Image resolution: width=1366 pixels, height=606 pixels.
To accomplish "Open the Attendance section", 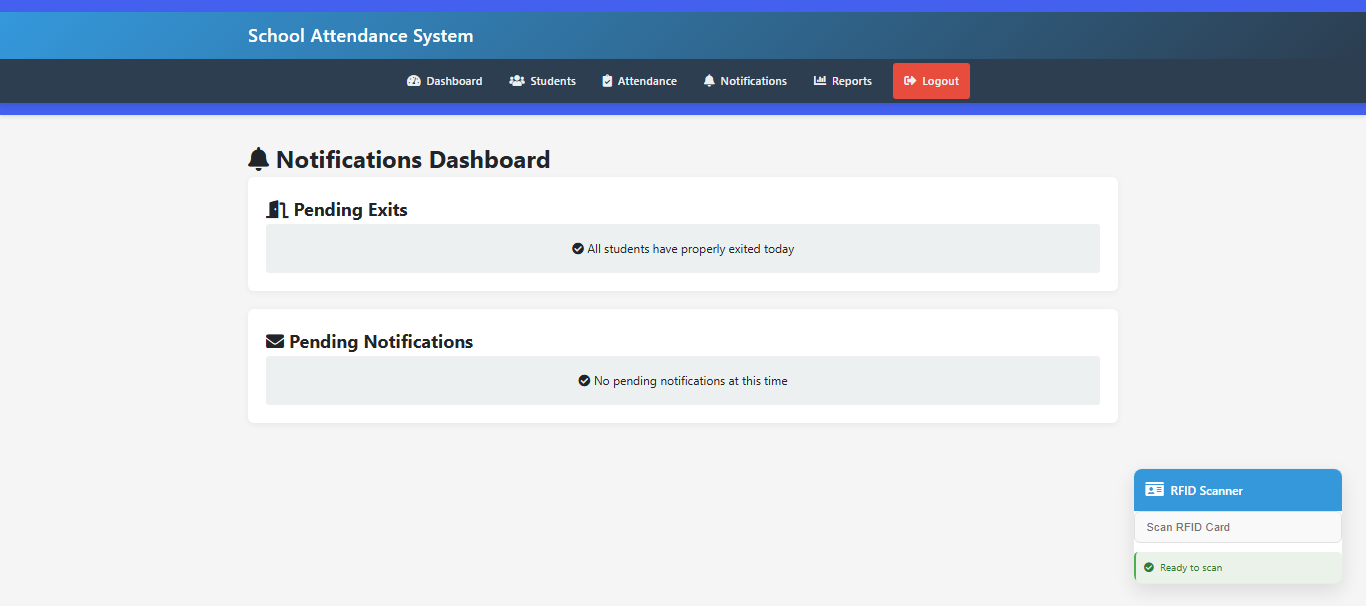I will coord(640,81).
